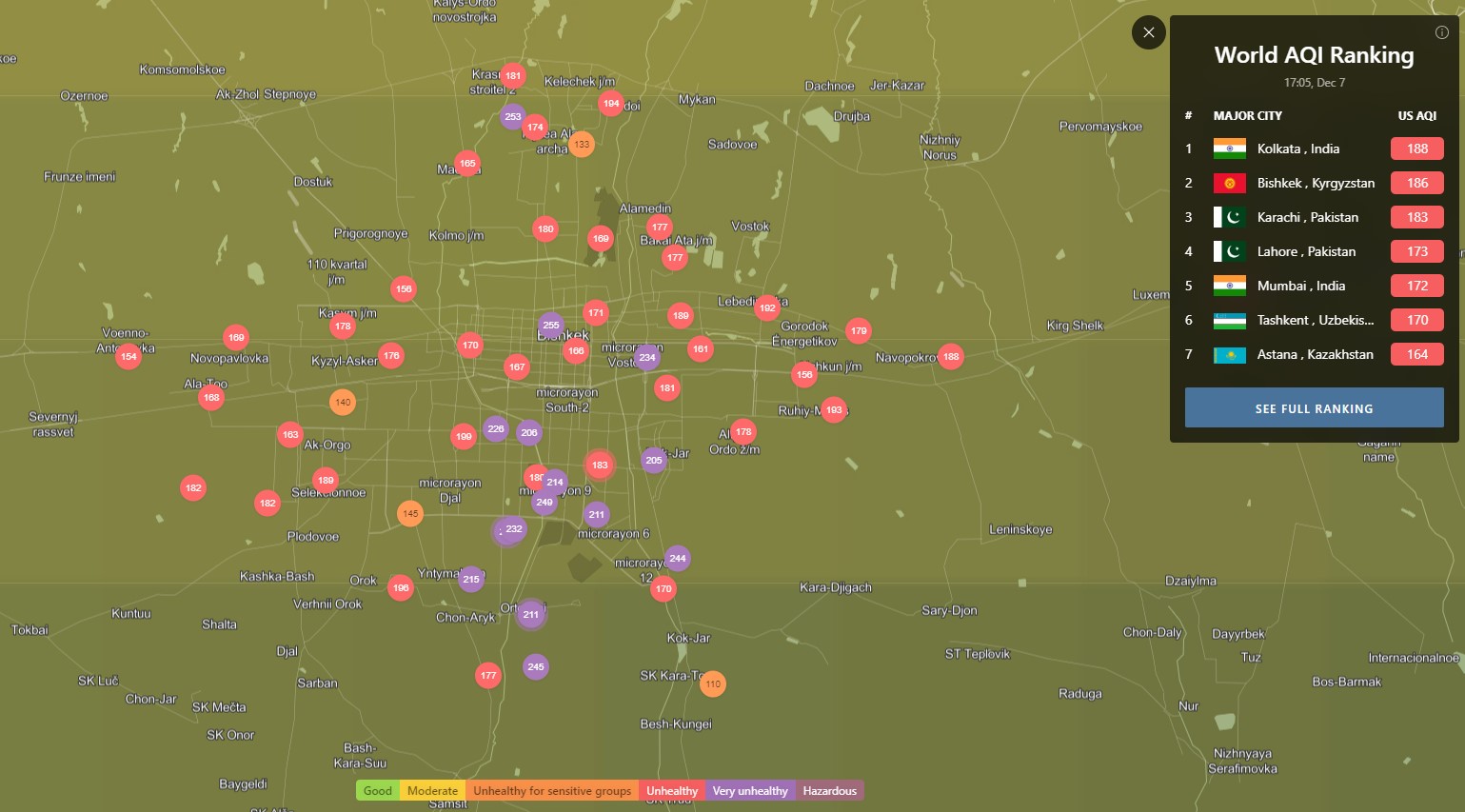
Task: Select Bishkek, Kyrgyzstan ranking row
Action: 1314,183
